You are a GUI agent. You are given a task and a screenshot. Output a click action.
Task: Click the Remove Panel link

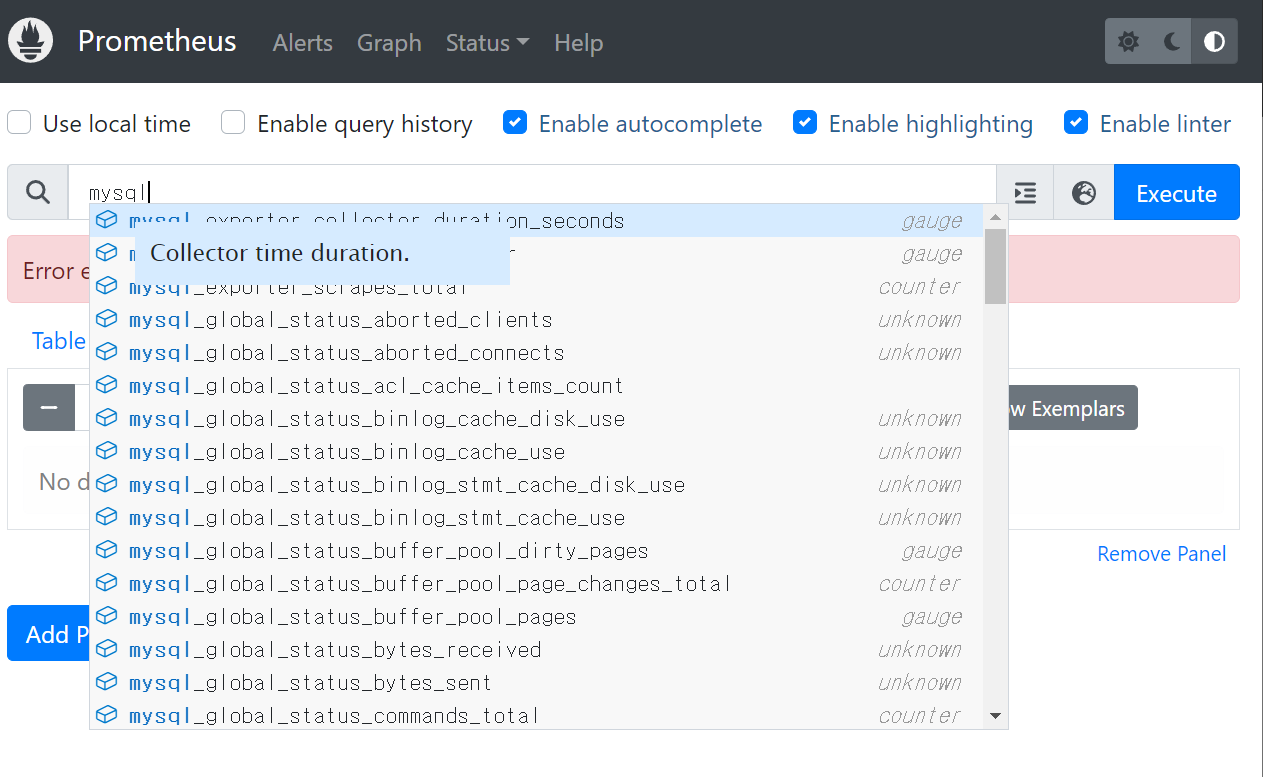coord(1161,554)
